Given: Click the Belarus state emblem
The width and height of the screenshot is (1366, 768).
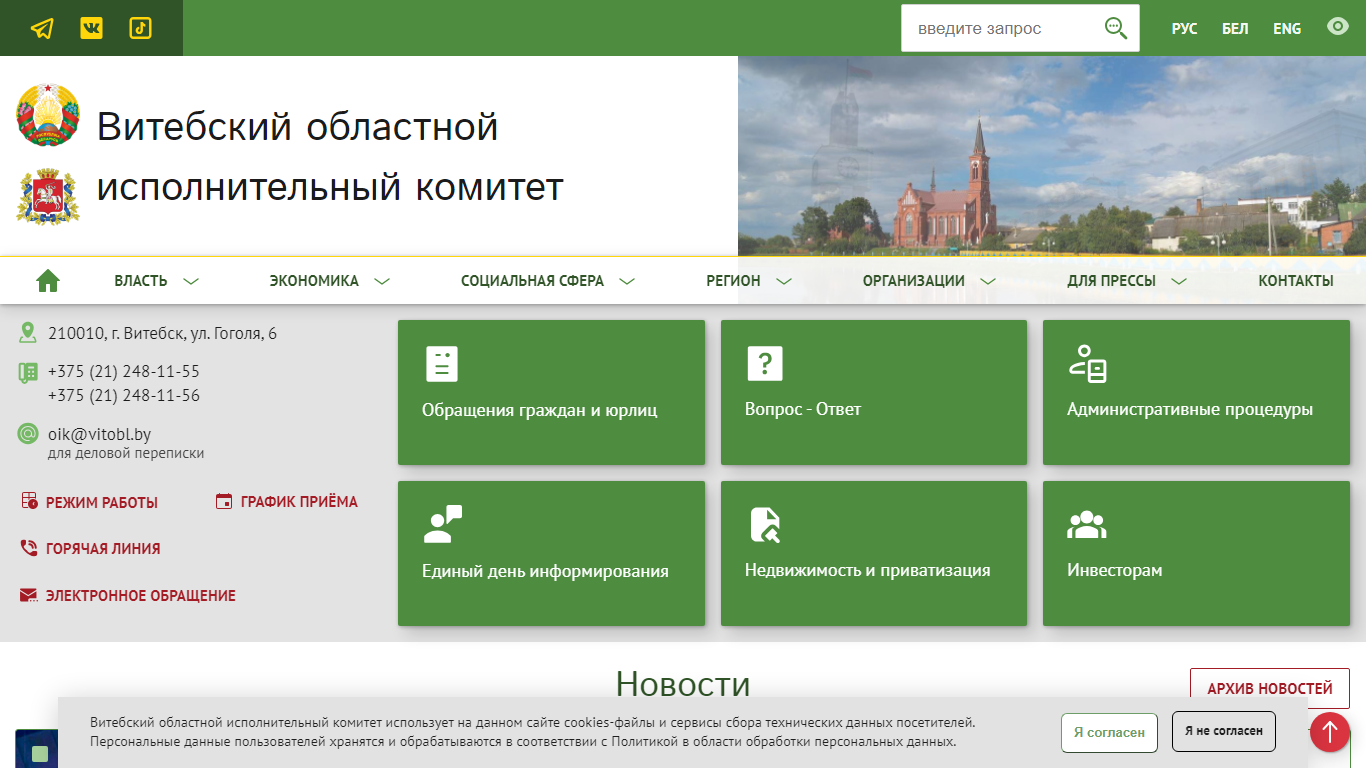Looking at the screenshot, I should click(x=48, y=116).
